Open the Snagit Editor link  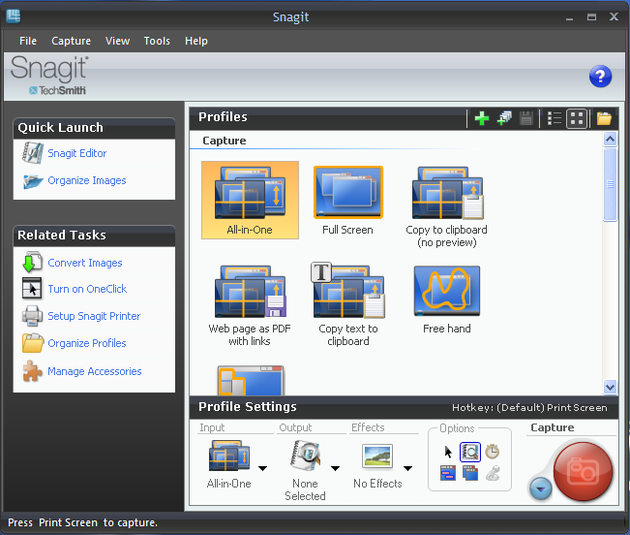coord(77,153)
